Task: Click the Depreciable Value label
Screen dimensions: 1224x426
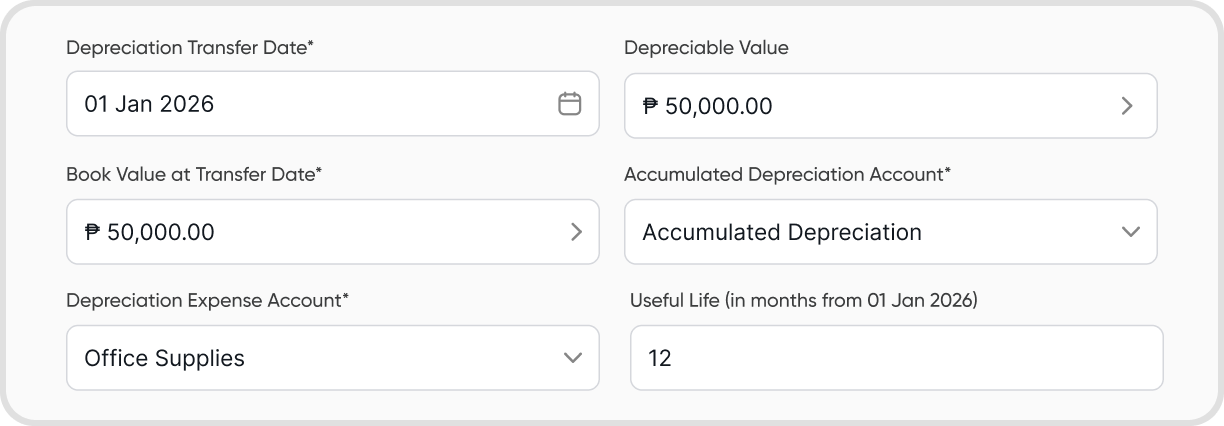Action: [x=706, y=47]
